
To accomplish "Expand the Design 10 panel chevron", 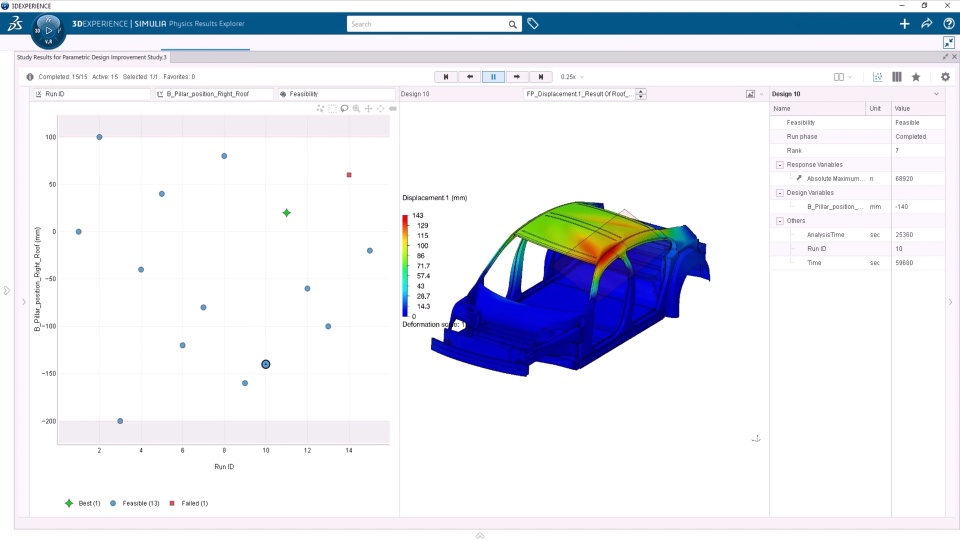I will 936,94.
